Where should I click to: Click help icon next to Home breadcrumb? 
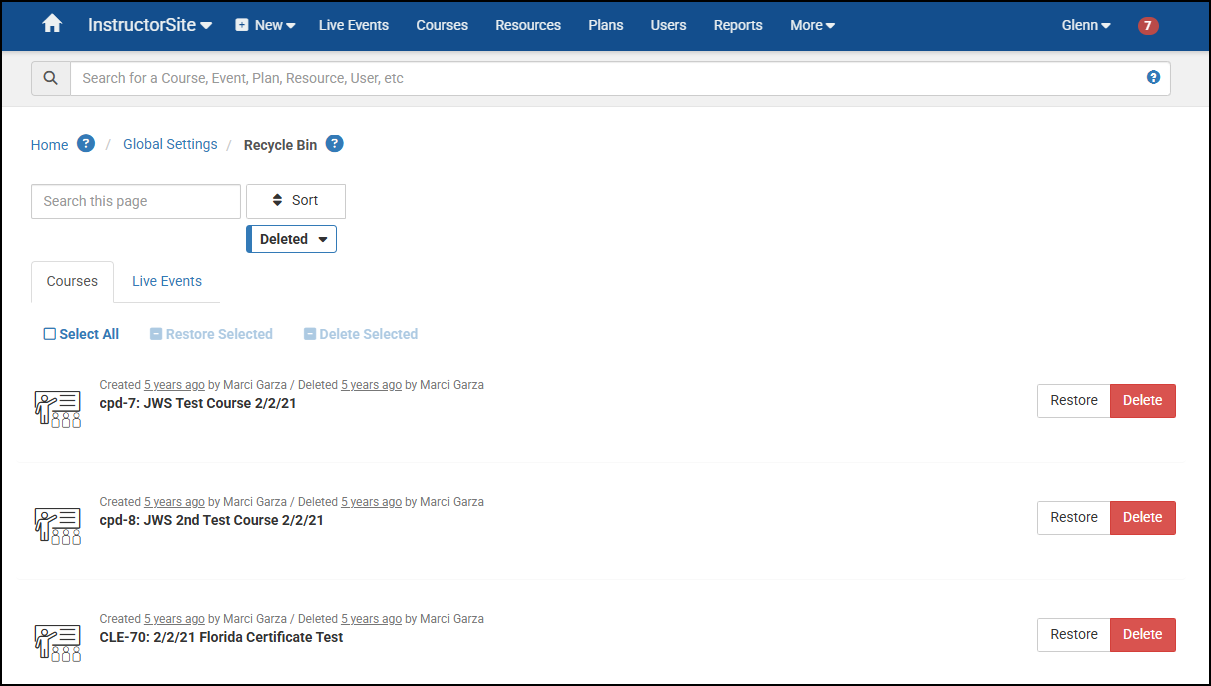coord(86,143)
